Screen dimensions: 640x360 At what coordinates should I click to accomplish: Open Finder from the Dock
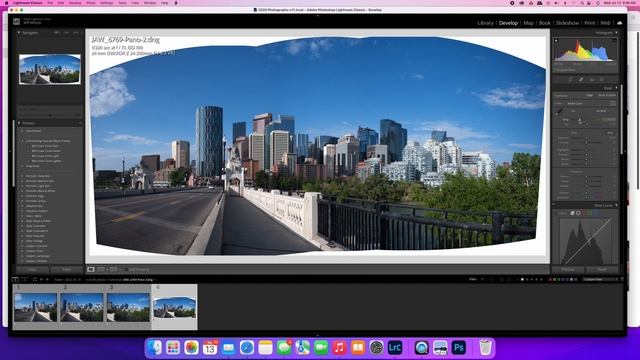tap(155, 347)
